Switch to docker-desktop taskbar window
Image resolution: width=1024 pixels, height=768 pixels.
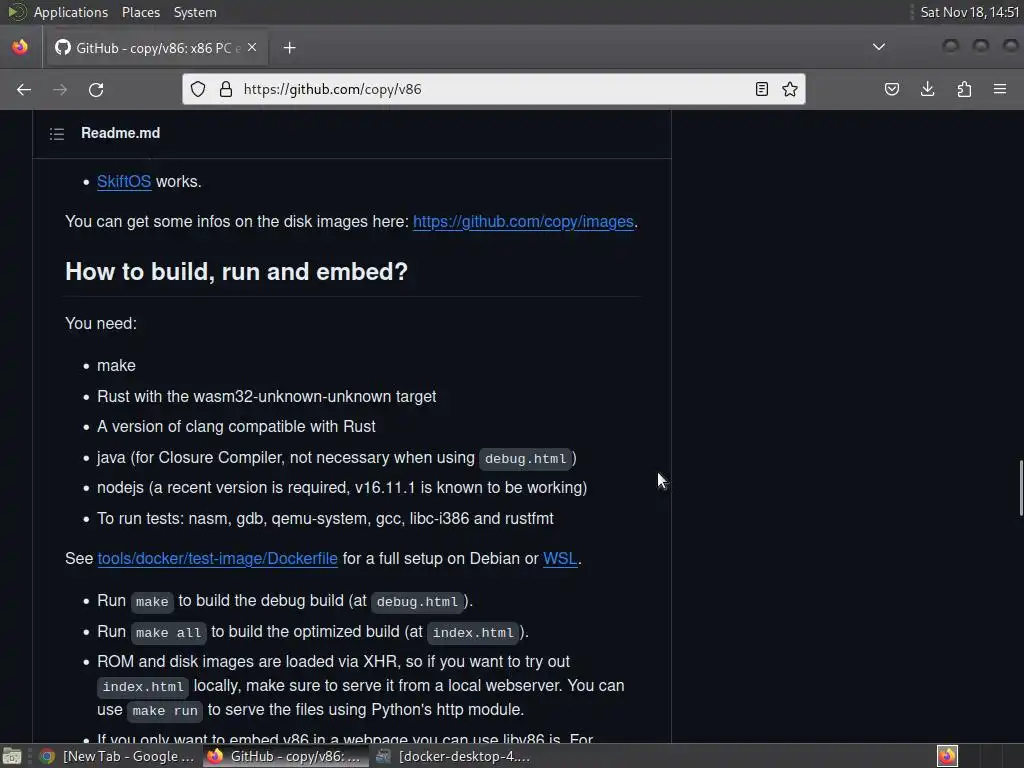[453, 756]
